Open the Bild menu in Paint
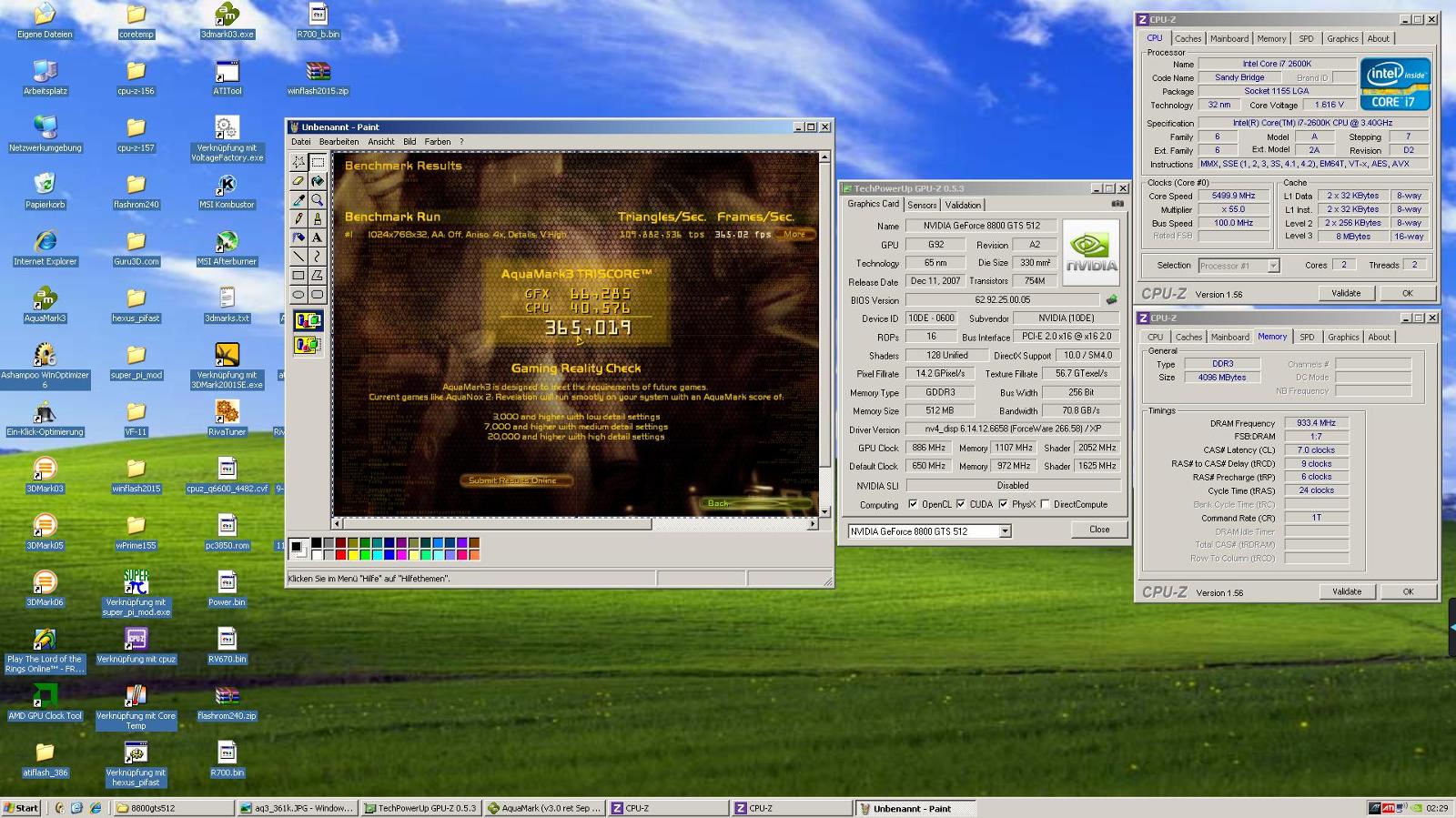 point(409,142)
